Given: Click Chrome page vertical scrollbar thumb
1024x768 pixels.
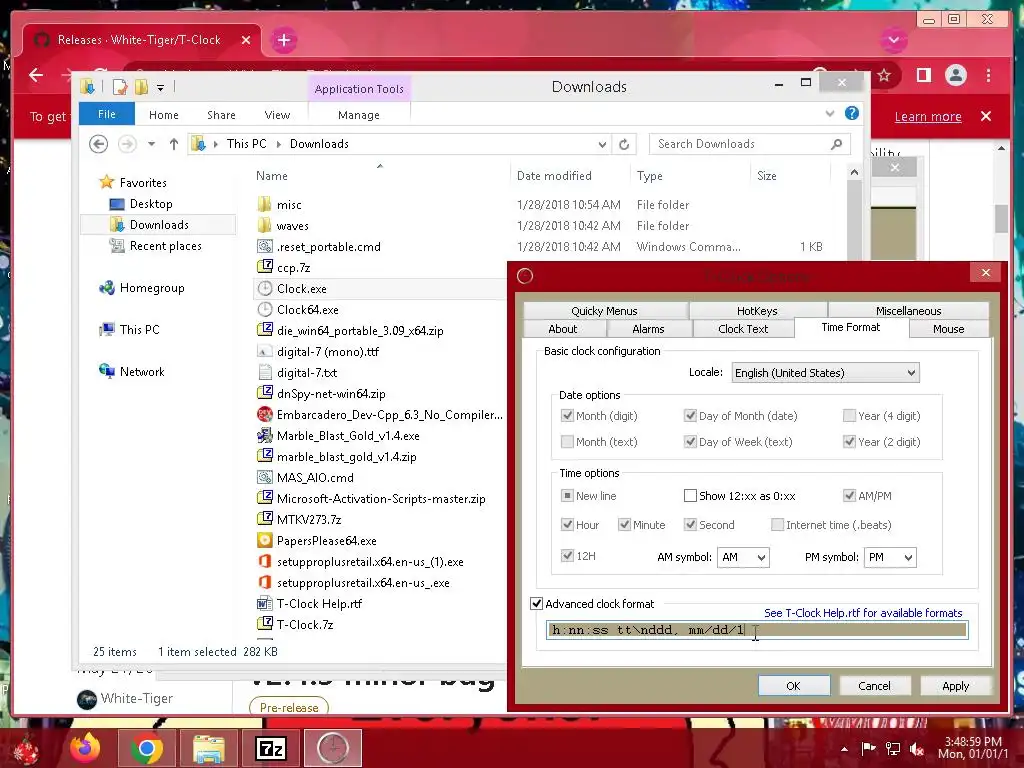Looking at the screenshot, I should pos(1001,218).
